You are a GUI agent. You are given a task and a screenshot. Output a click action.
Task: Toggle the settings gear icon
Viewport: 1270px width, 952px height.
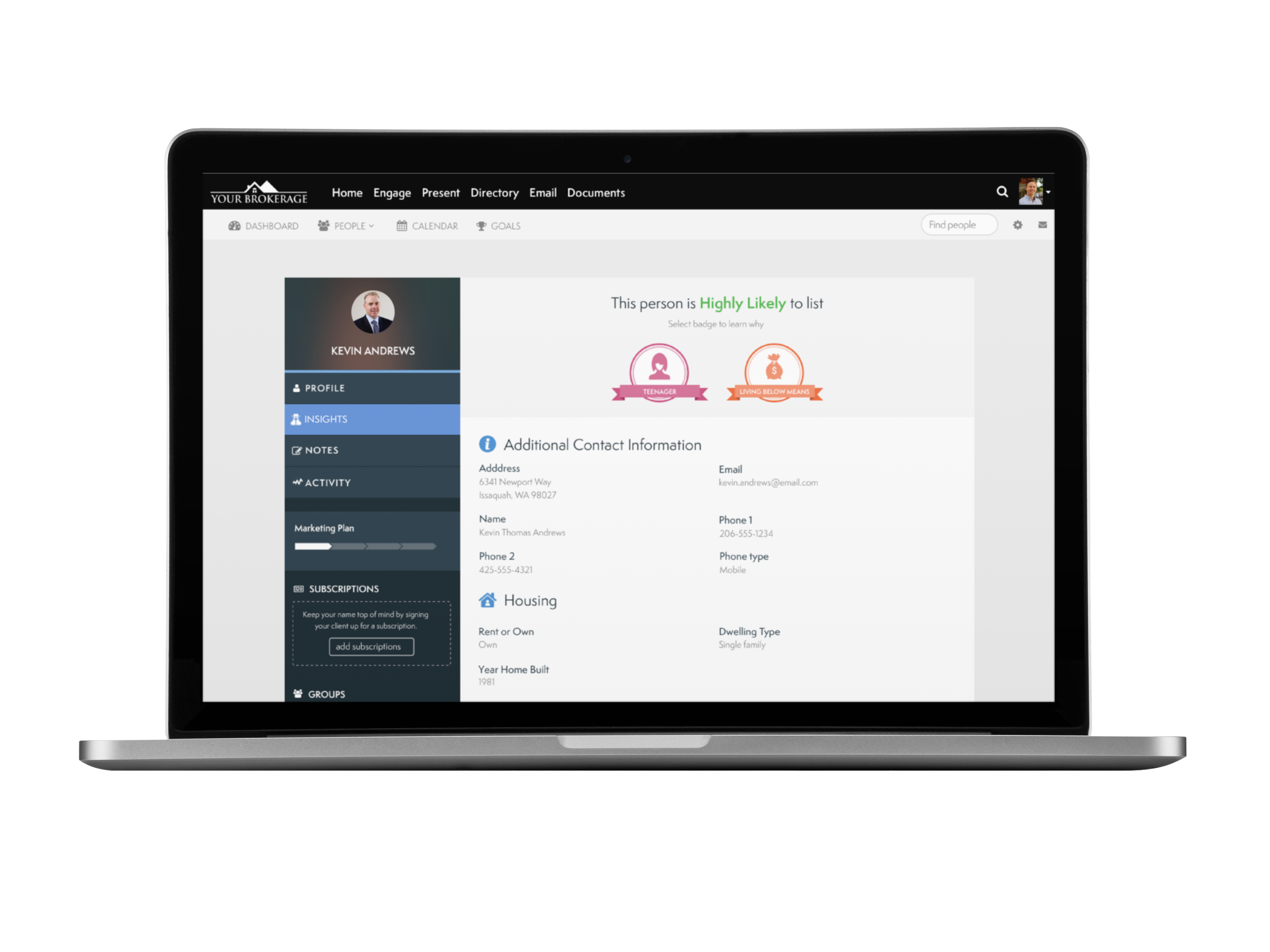[x=1018, y=227]
